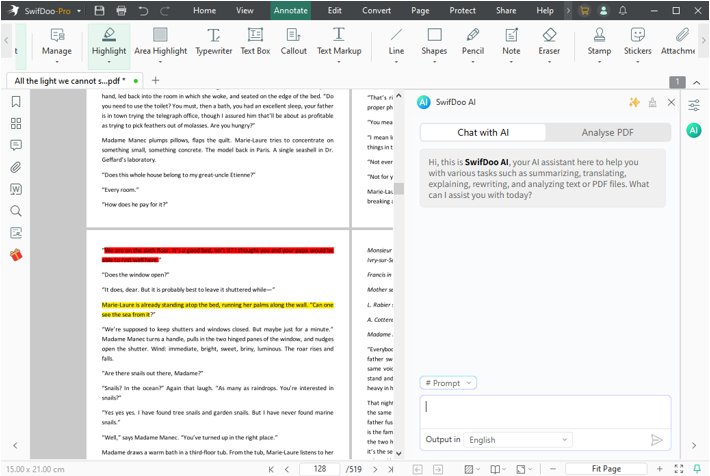710x476 pixels.
Task: Open the comments panel in sidebar
Action: 16,145
